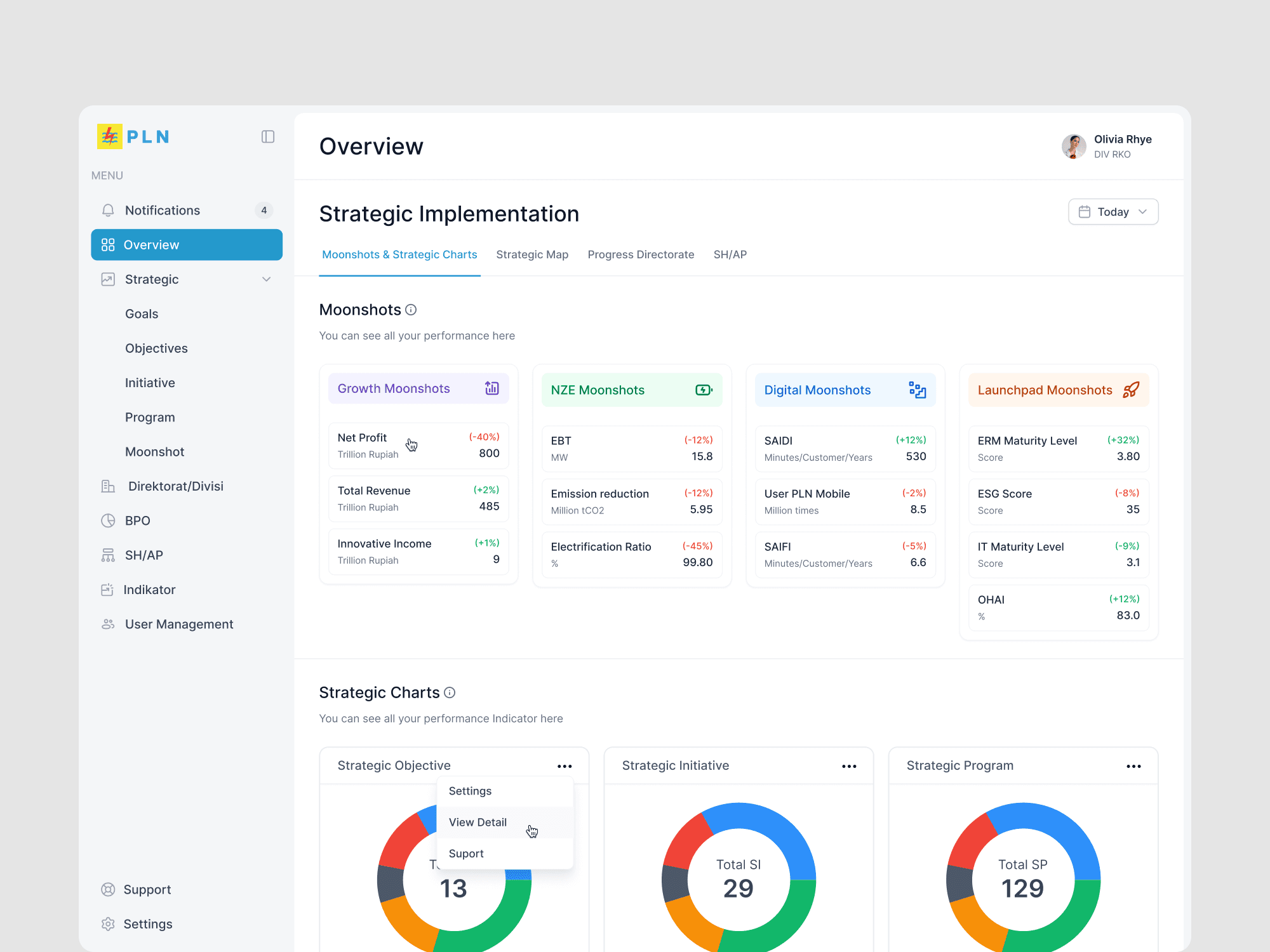The width and height of the screenshot is (1270, 952).
Task: Open the EBT metric card
Action: [632, 449]
